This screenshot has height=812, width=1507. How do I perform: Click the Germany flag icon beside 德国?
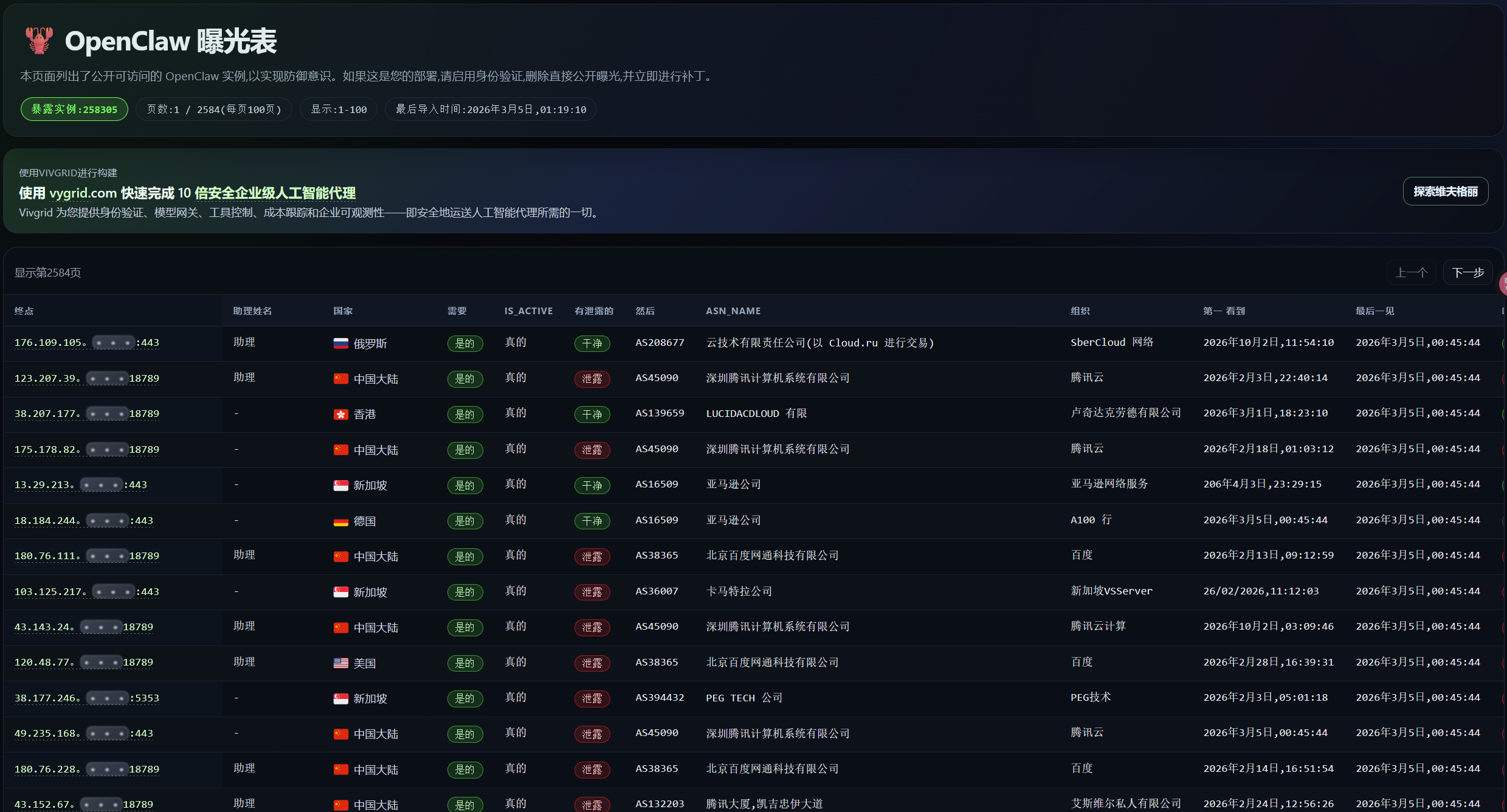(342, 521)
